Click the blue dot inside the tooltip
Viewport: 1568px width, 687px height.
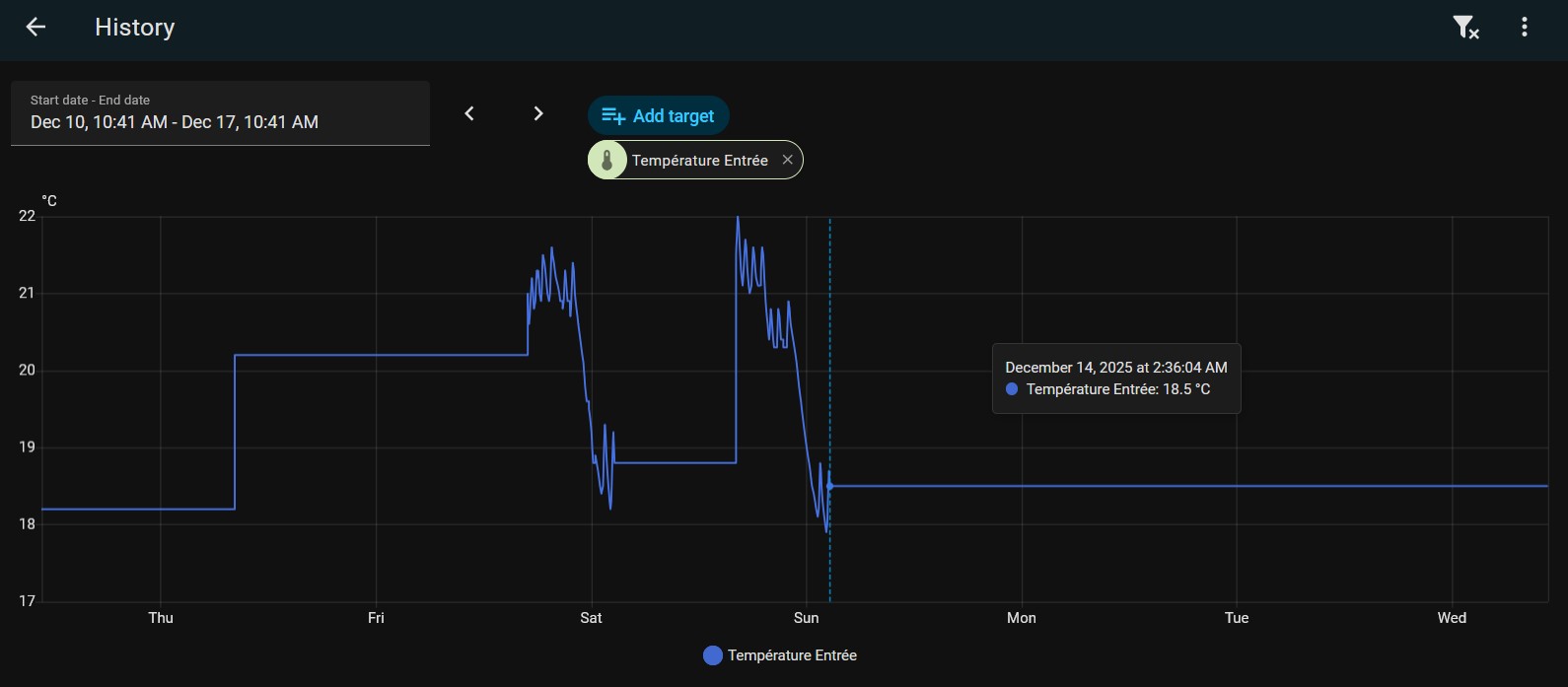point(1011,389)
